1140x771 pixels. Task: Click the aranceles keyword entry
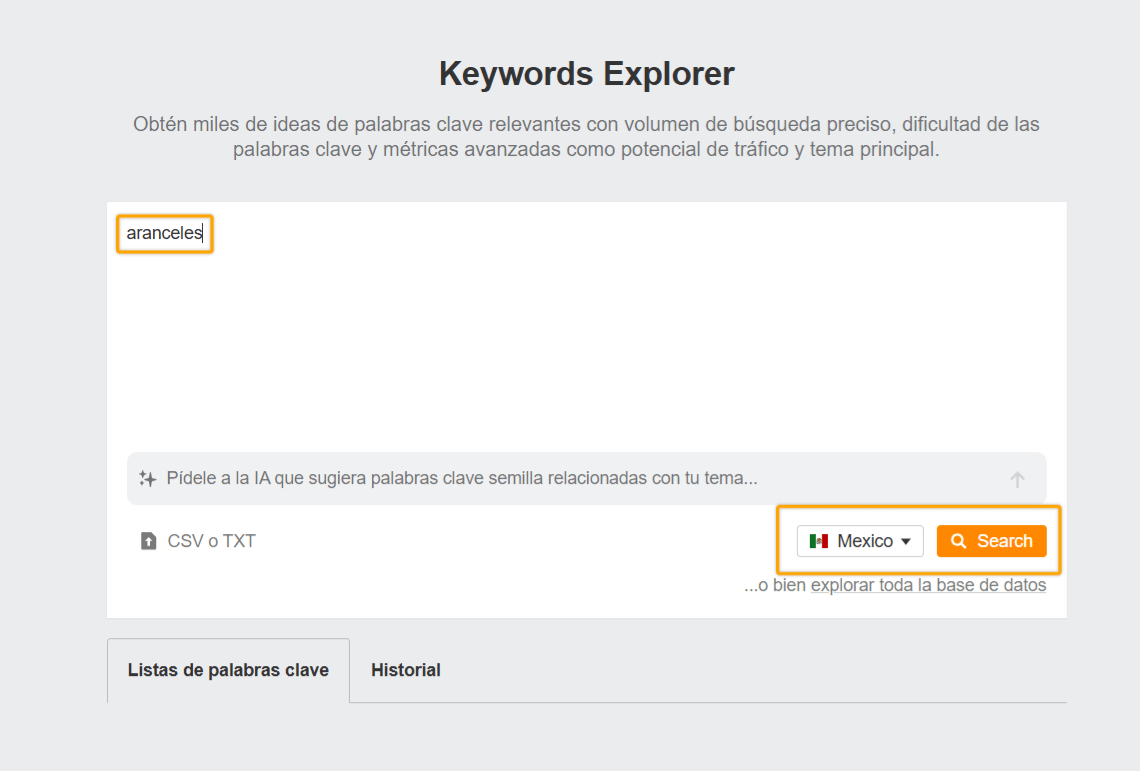click(x=164, y=233)
